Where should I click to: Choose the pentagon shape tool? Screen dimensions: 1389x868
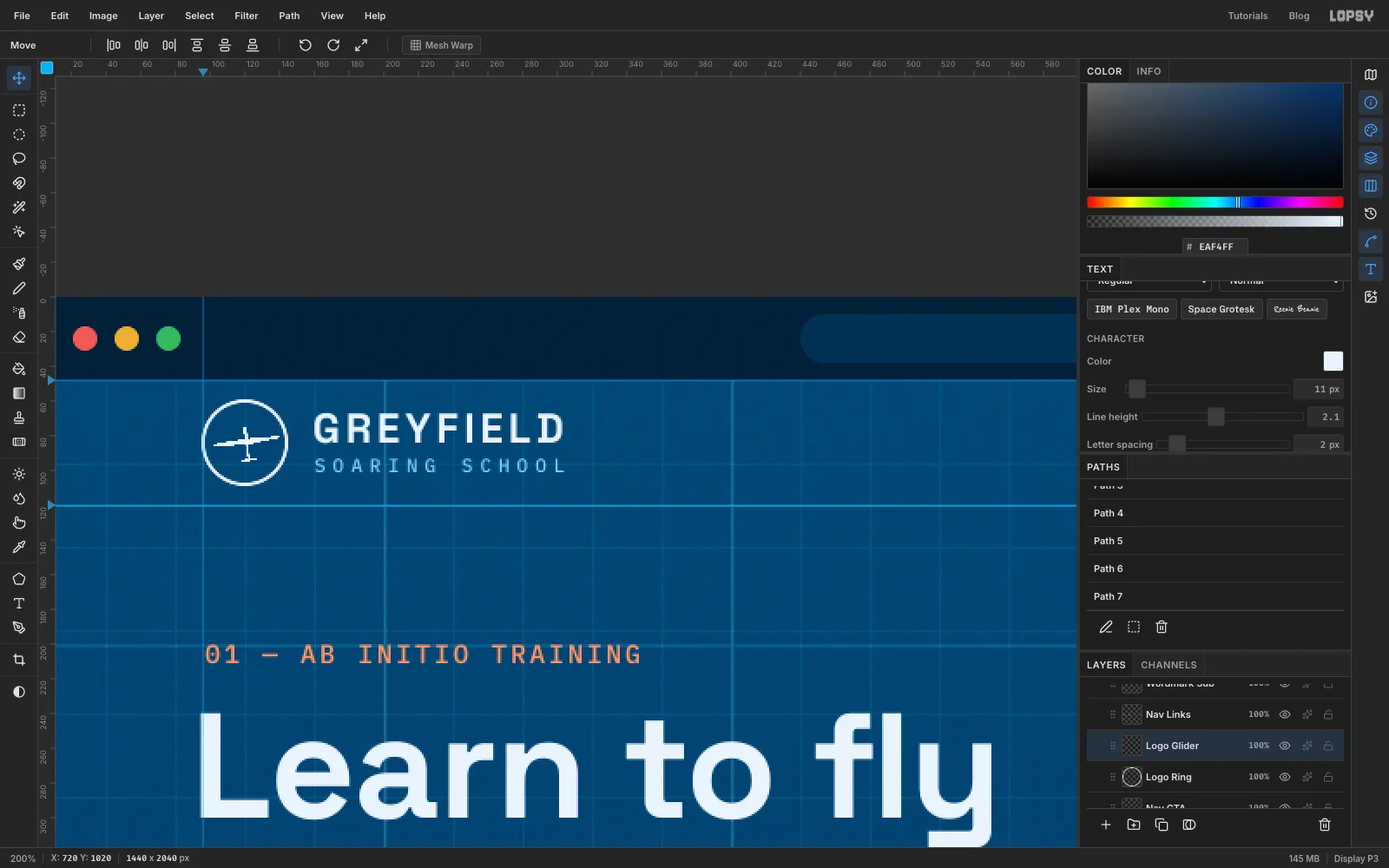coord(19,579)
